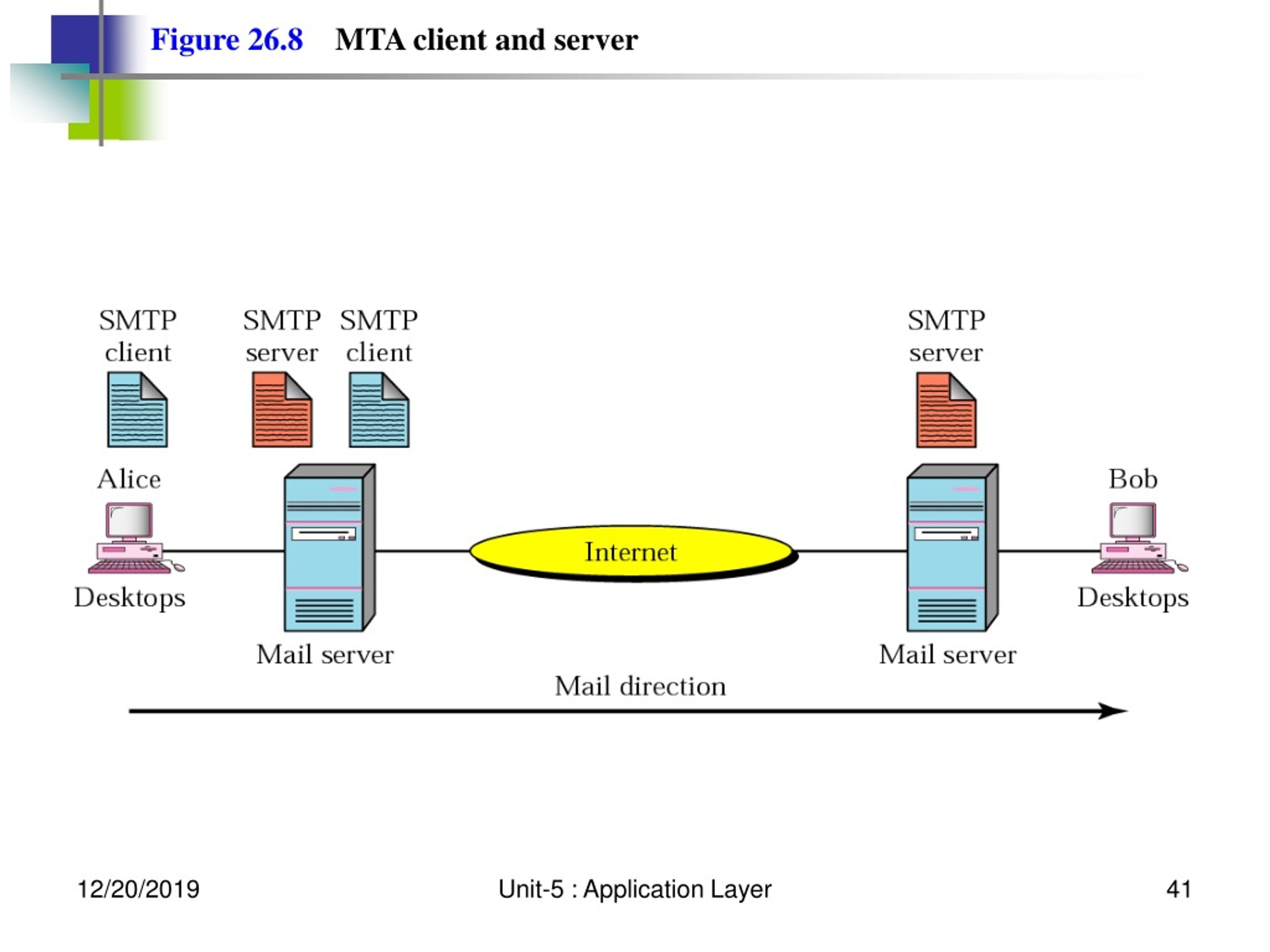Click "Unit-5 : Application Layer" footer text
Viewport: 1270px width, 952px height.
coord(635,890)
